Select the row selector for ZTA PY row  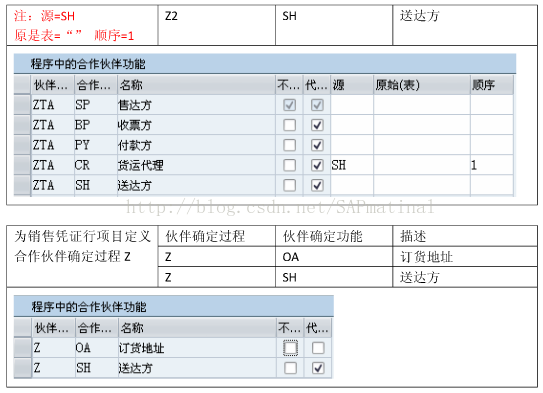[23, 145]
